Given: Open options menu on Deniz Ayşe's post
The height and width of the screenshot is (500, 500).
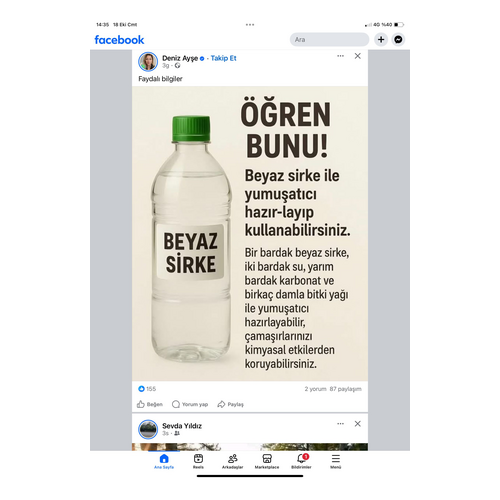Looking at the screenshot, I should (340, 56).
